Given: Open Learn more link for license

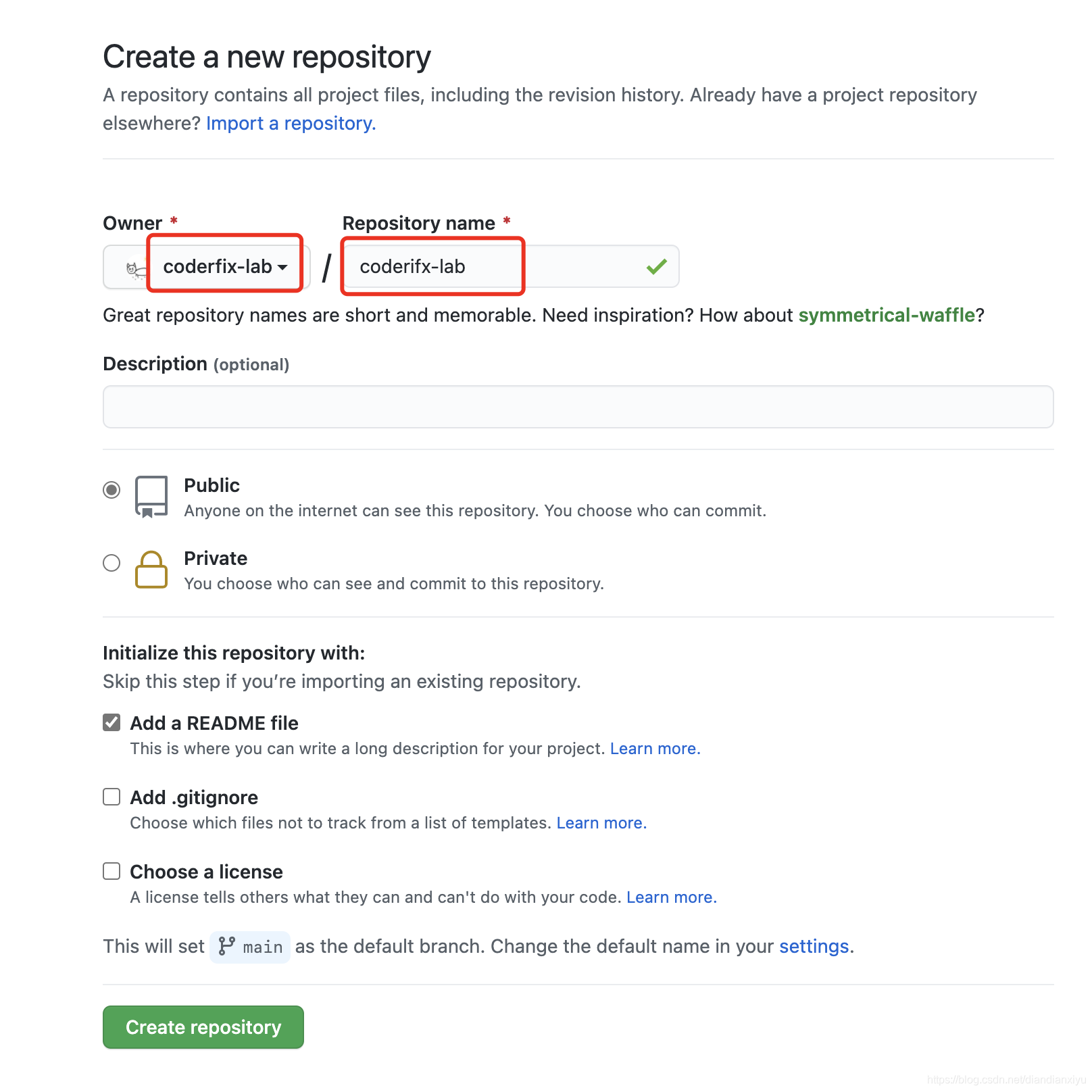Looking at the screenshot, I should [x=671, y=897].
